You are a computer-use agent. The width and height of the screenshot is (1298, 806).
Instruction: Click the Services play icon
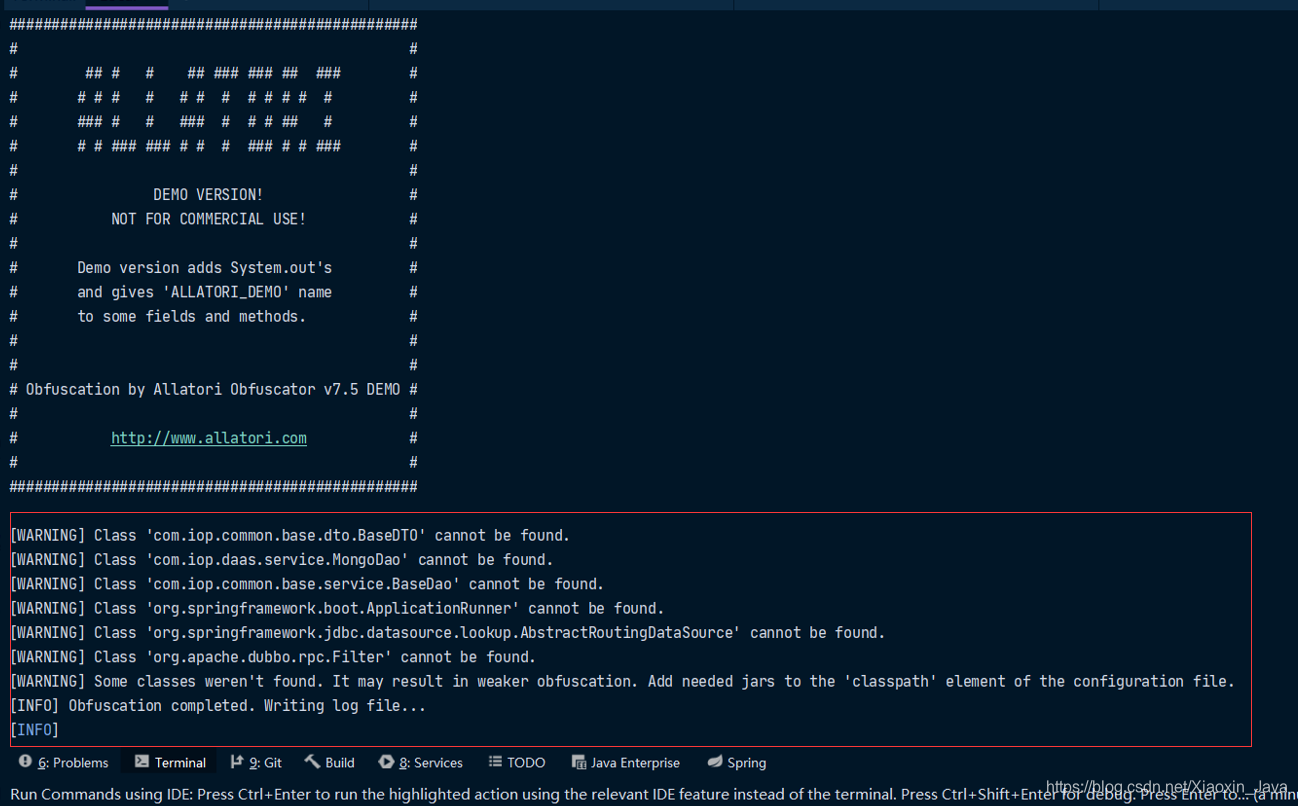[x=386, y=761]
